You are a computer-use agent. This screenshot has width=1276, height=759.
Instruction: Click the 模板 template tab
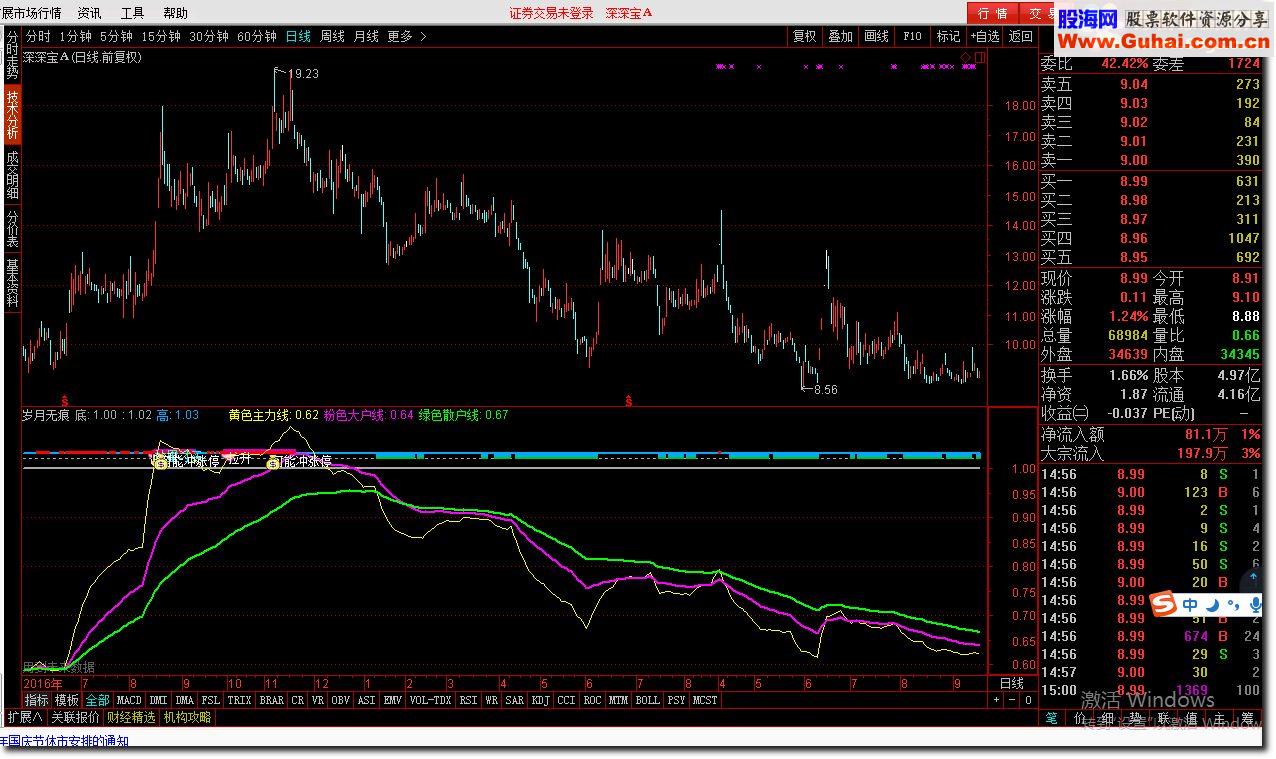67,700
